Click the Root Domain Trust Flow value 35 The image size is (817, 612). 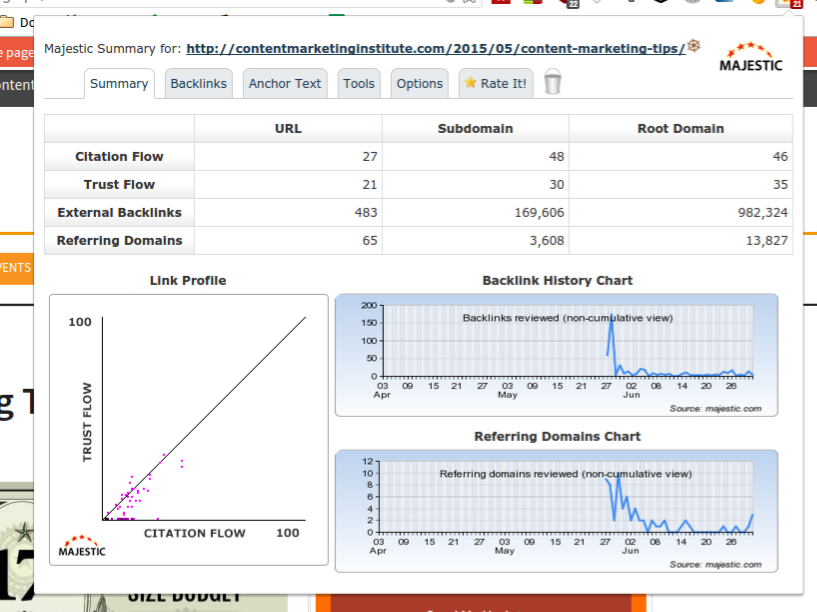pyautogui.click(x=780, y=185)
